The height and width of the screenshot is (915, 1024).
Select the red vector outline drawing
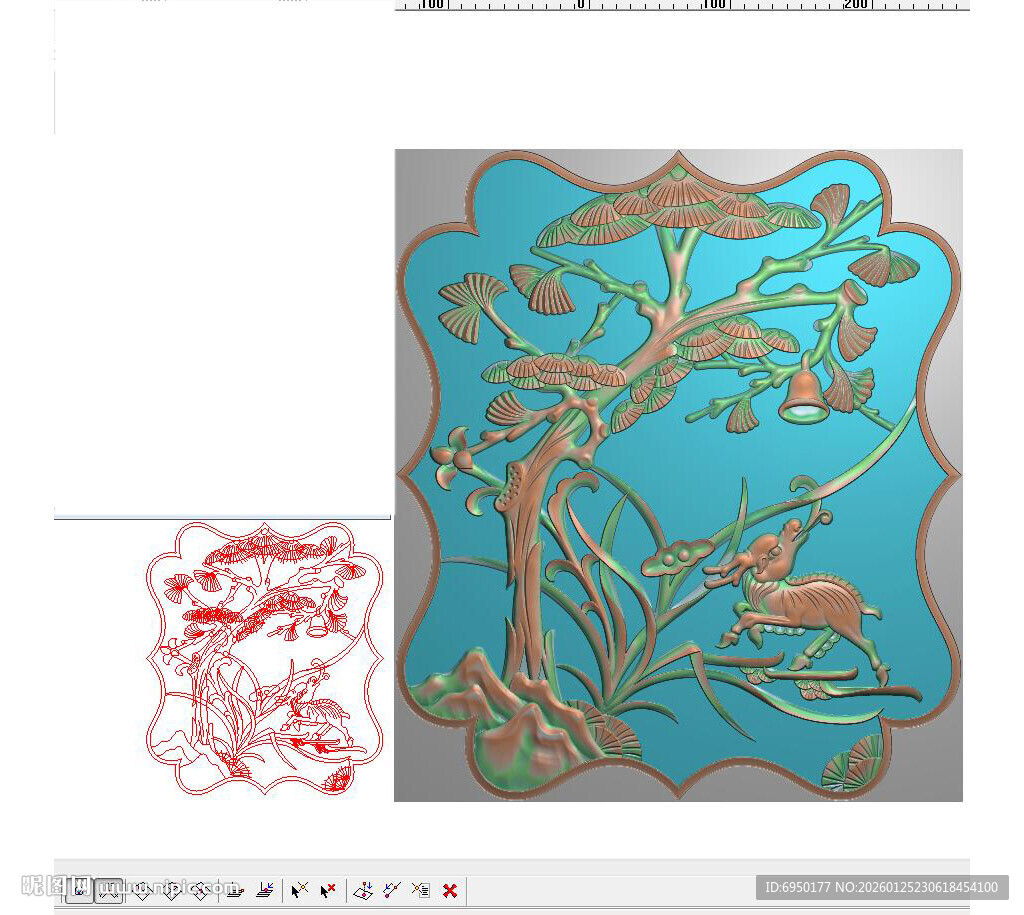coord(264,658)
